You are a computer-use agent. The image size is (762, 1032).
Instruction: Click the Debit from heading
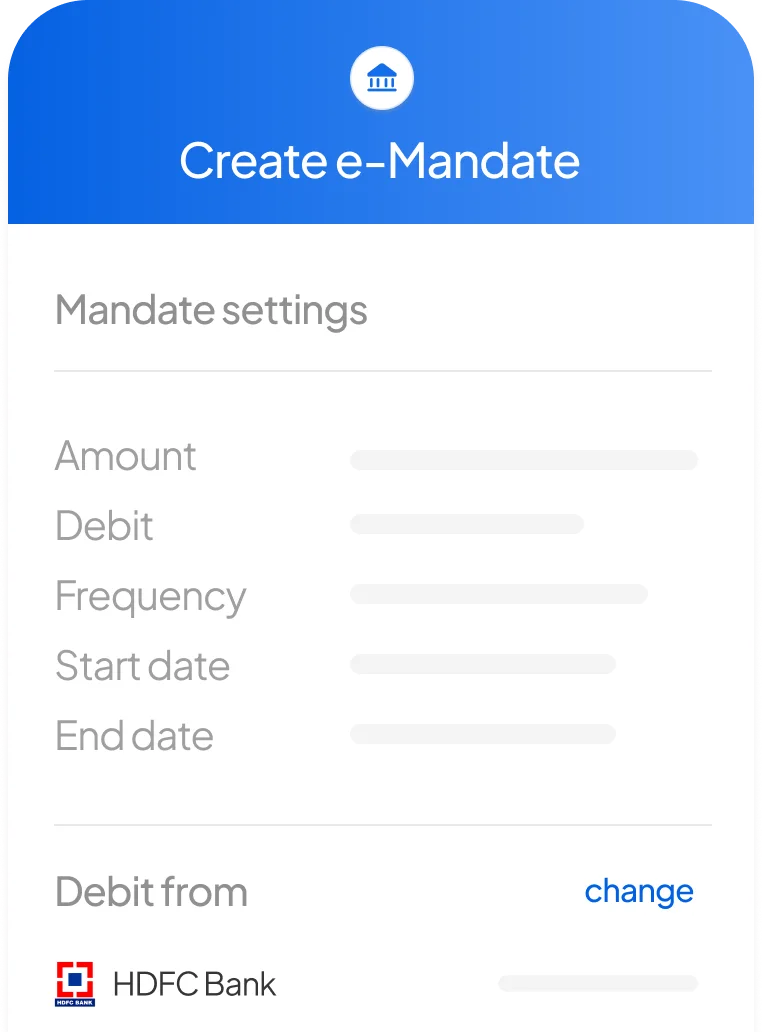pos(151,892)
